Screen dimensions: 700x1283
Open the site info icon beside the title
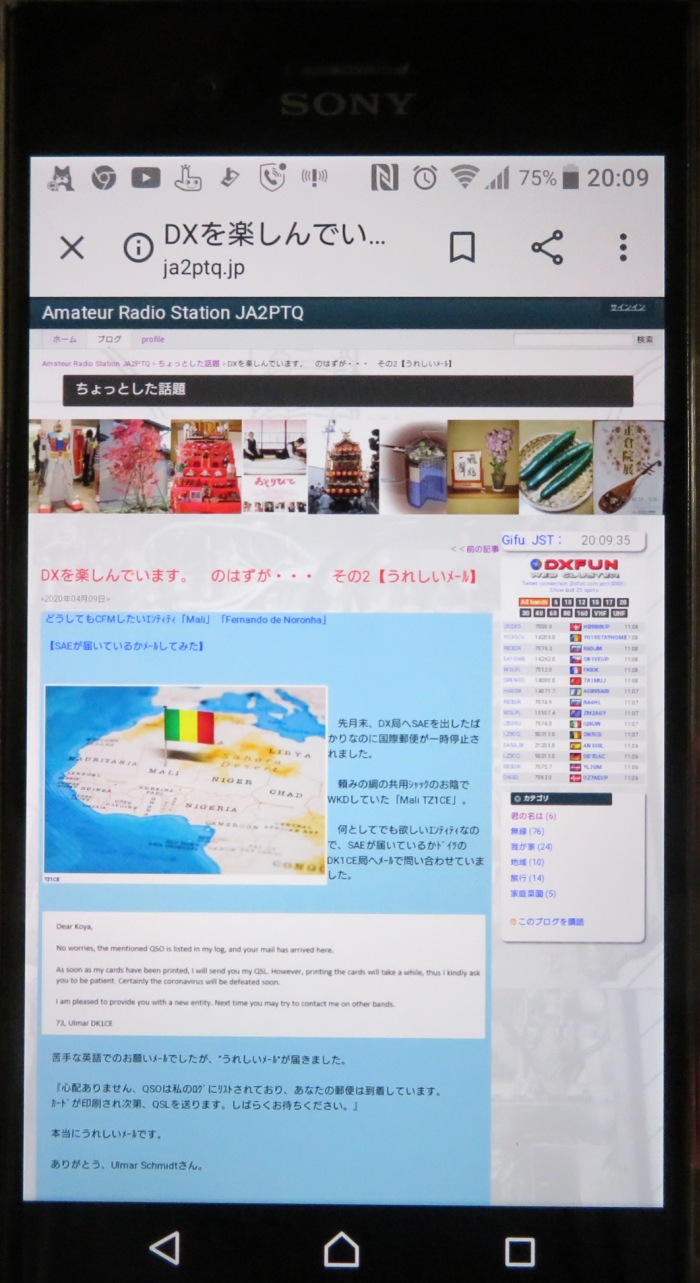tap(137, 248)
